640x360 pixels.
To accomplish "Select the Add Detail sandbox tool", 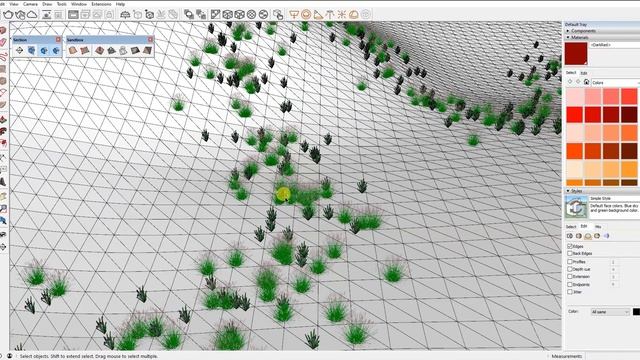I will tap(135, 50).
